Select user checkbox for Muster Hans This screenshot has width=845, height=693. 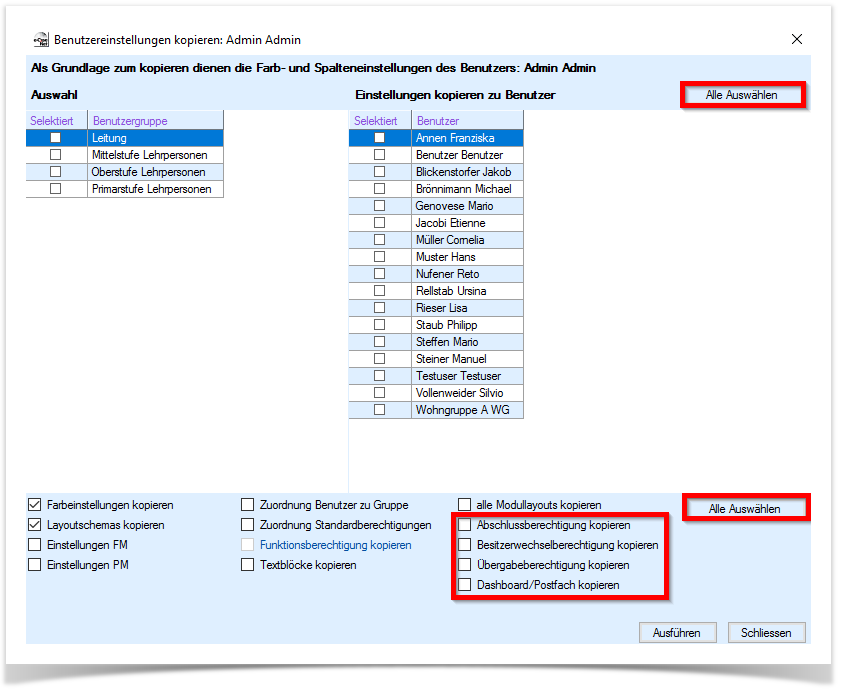tap(379, 257)
